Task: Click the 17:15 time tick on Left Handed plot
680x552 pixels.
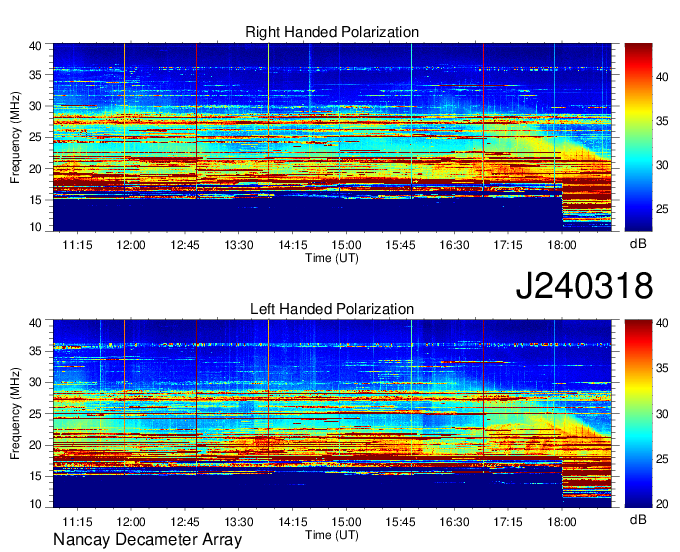Action: (508, 522)
